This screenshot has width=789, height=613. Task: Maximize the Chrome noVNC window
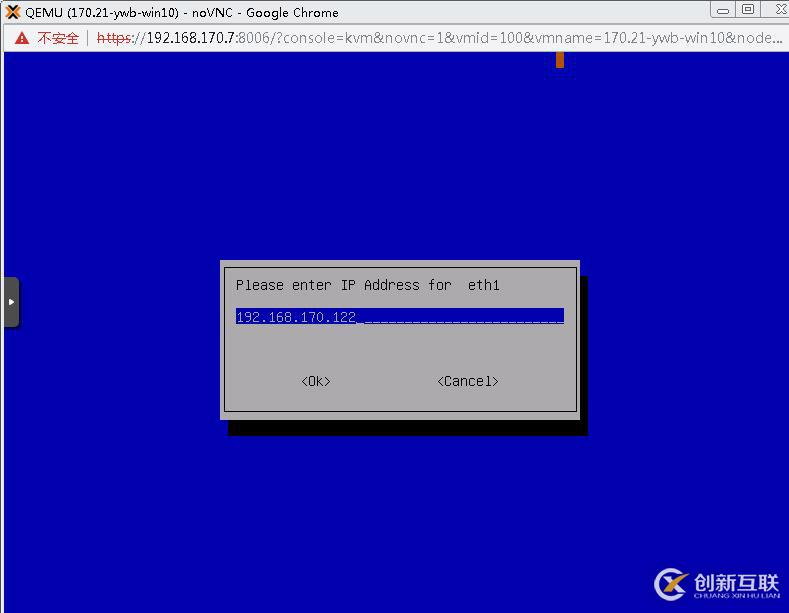click(x=748, y=10)
